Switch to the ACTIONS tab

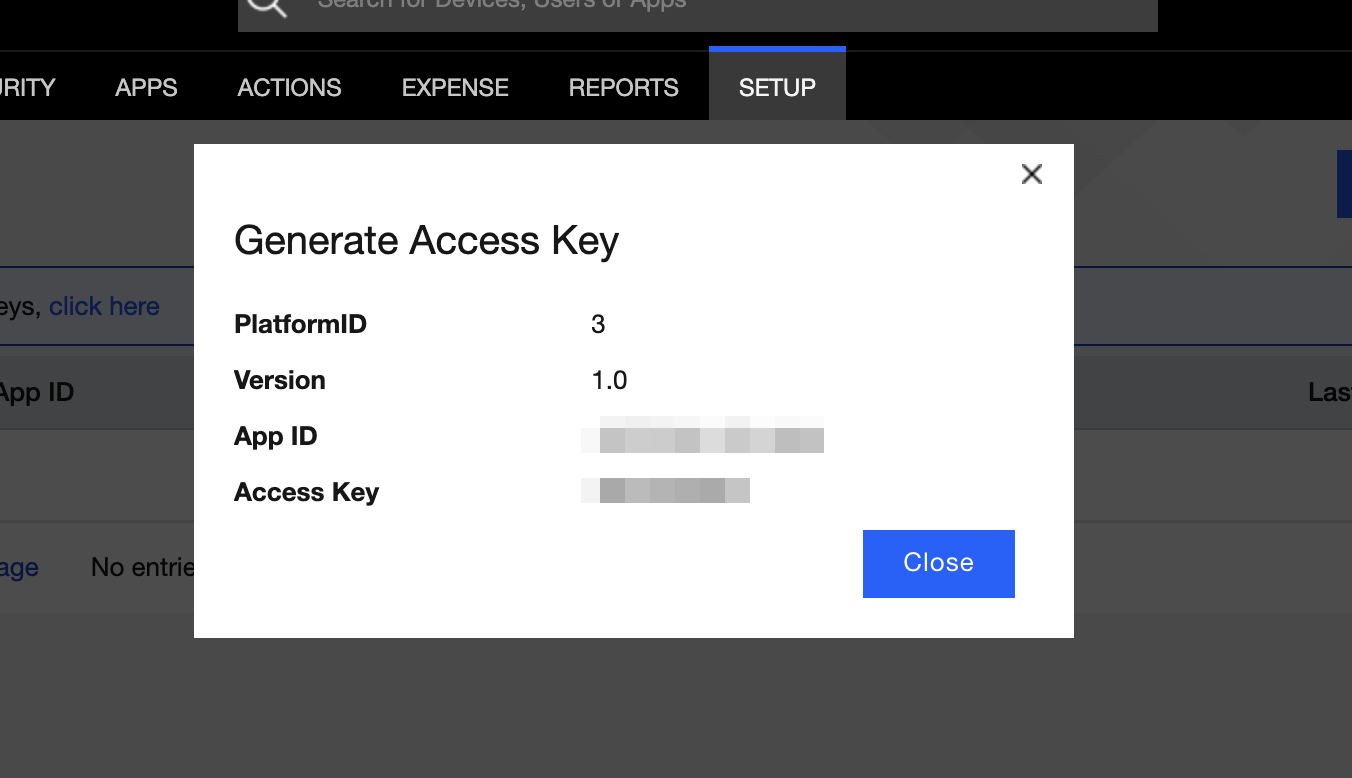(x=289, y=88)
